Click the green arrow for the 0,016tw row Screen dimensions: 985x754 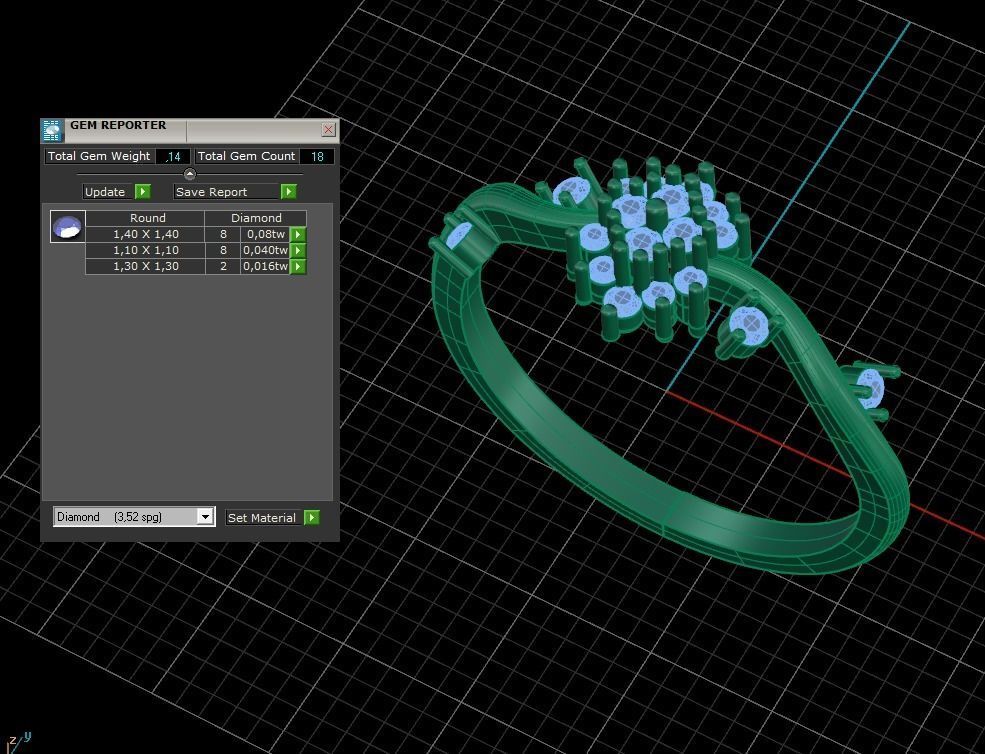click(x=298, y=266)
